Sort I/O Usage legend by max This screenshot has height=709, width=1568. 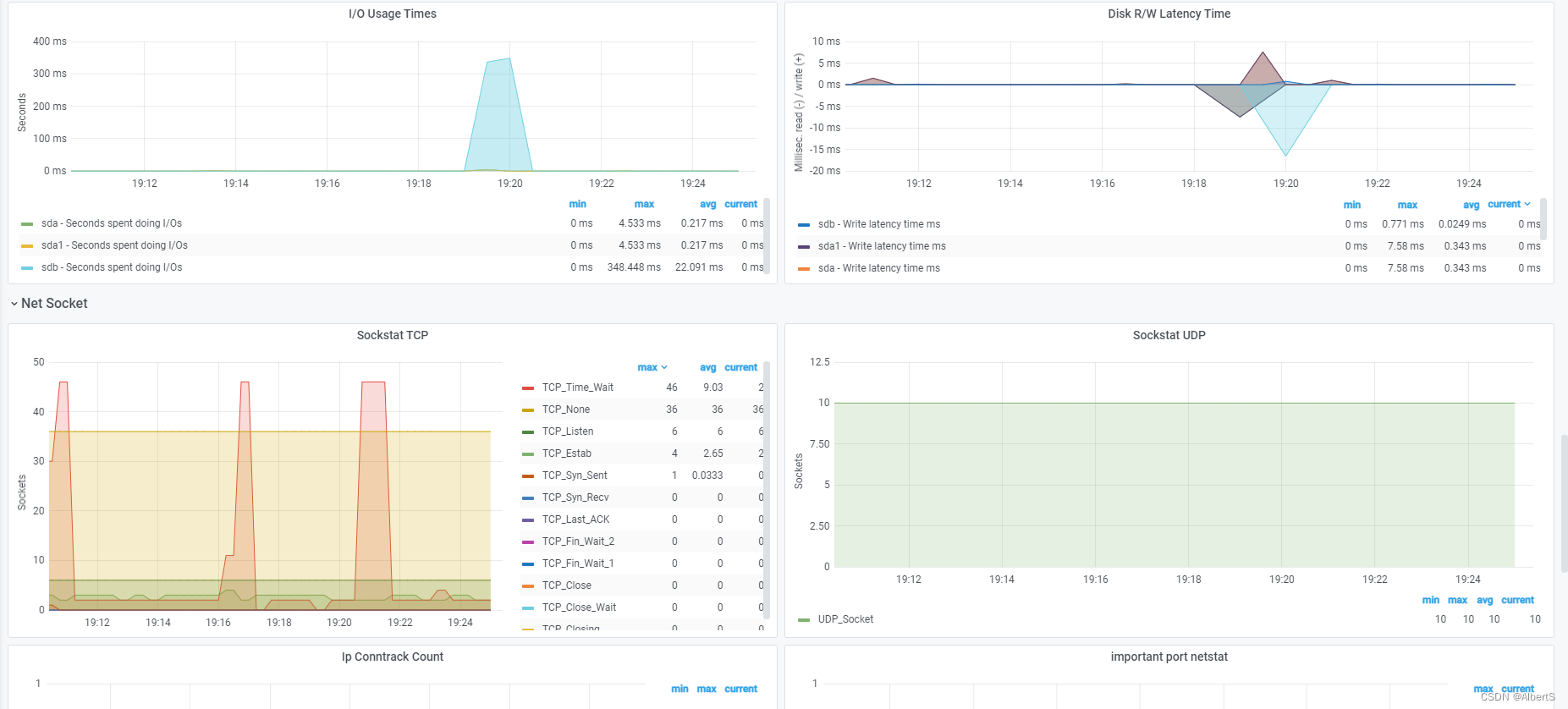pos(644,204)
